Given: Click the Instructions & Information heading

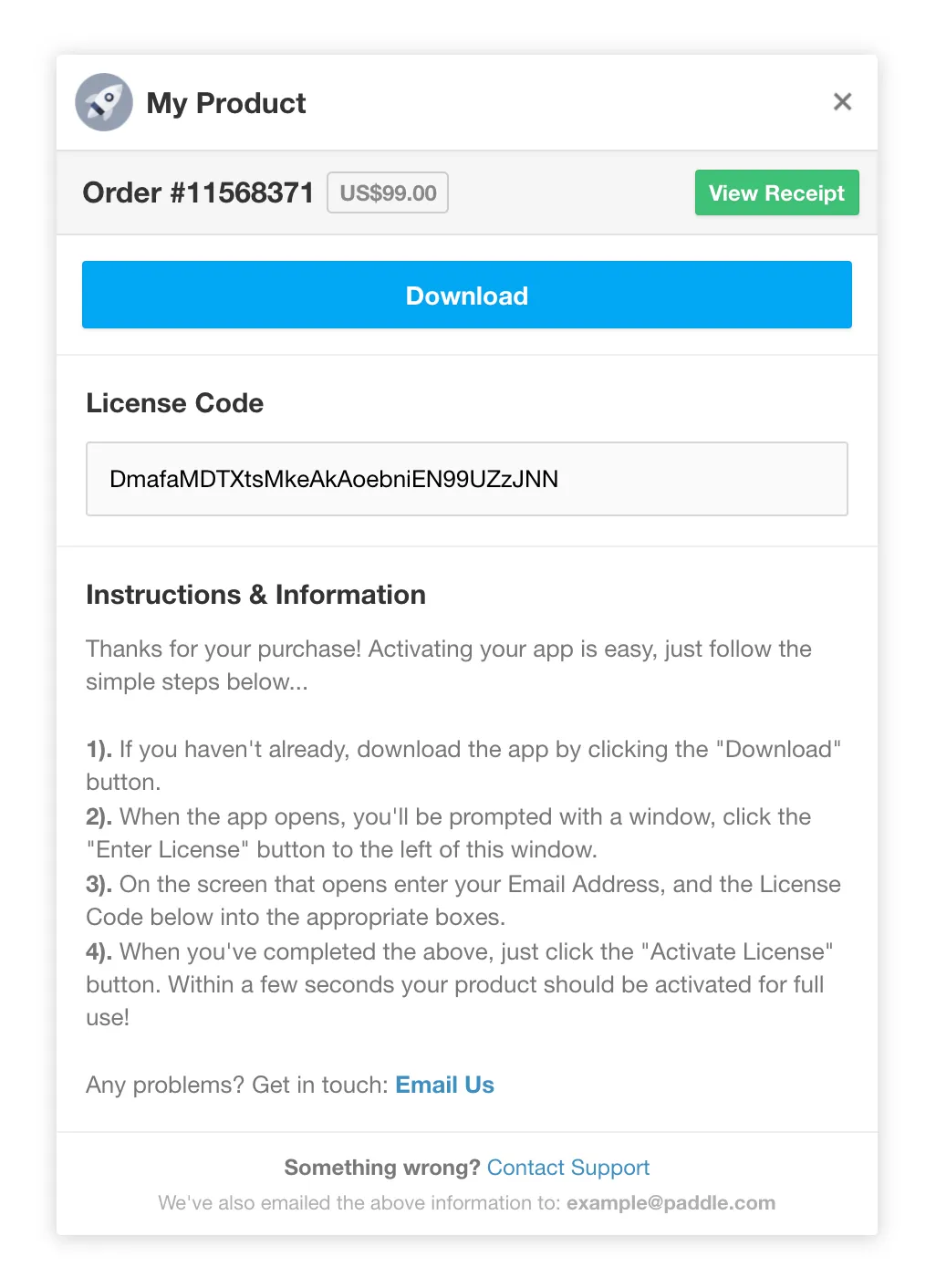Looking at the screenshot, I should click(x=255, y=595).
